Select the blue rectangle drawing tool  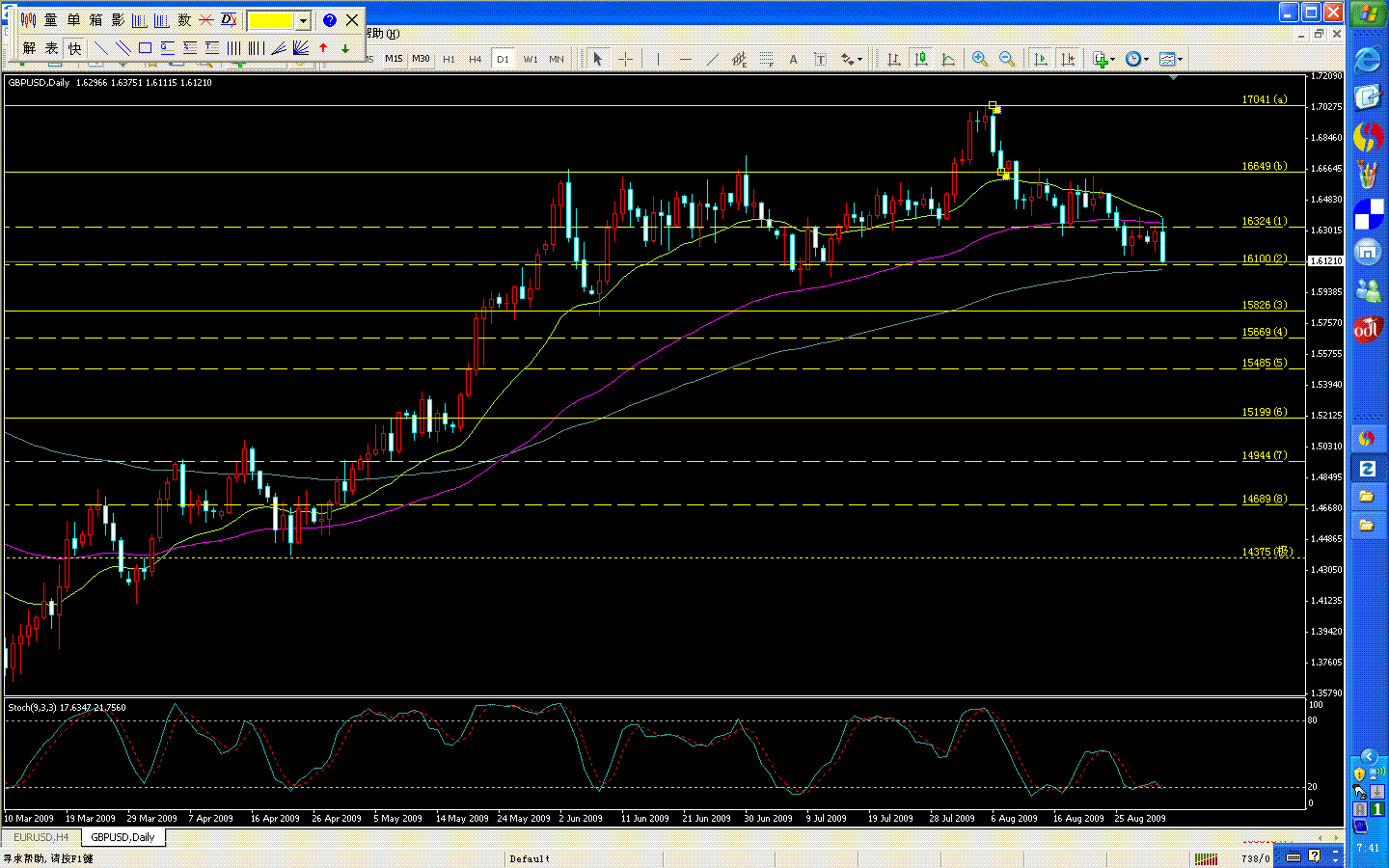(x=145, y=48)
